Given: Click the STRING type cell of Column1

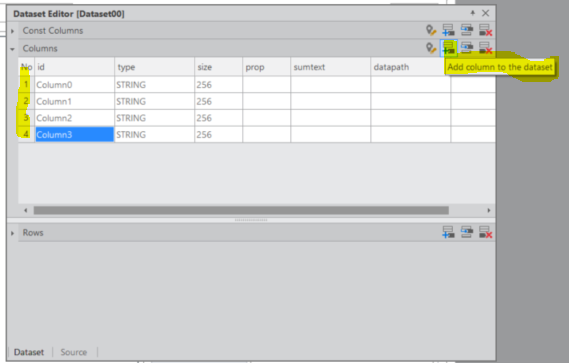Looking at the screenshot, I should (x=155, y=101).
